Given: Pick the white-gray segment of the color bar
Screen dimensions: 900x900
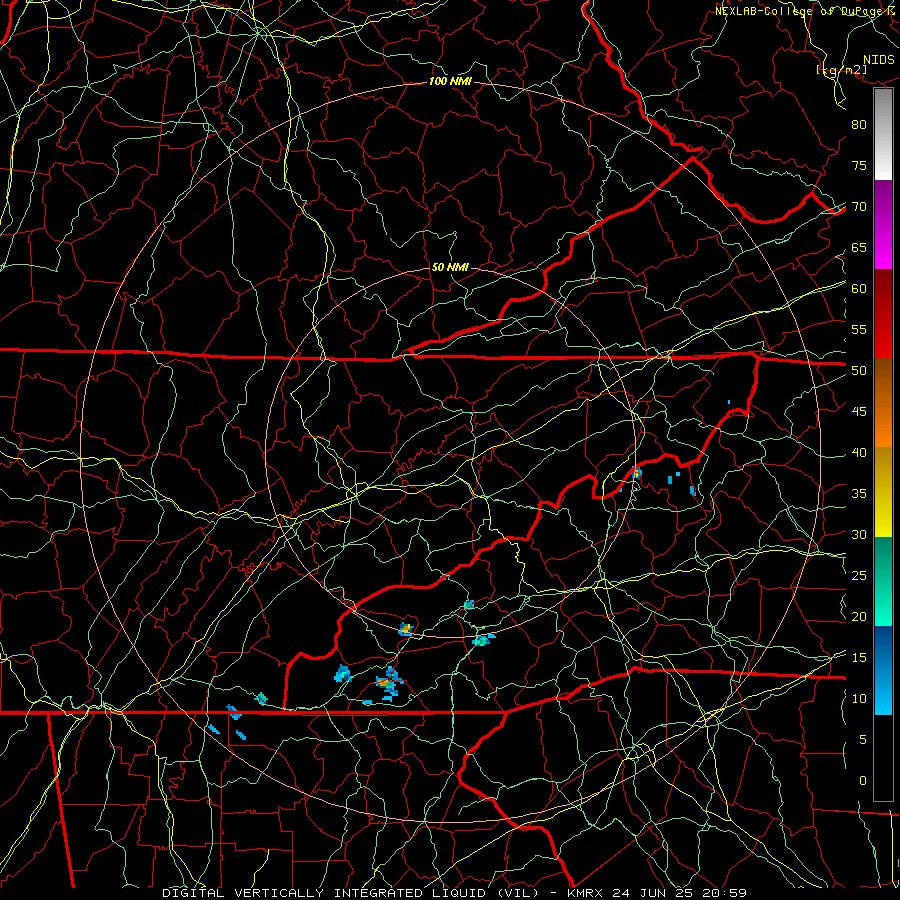Looking at the screenshot, I should pyautogui.click(x=883, y=134).
